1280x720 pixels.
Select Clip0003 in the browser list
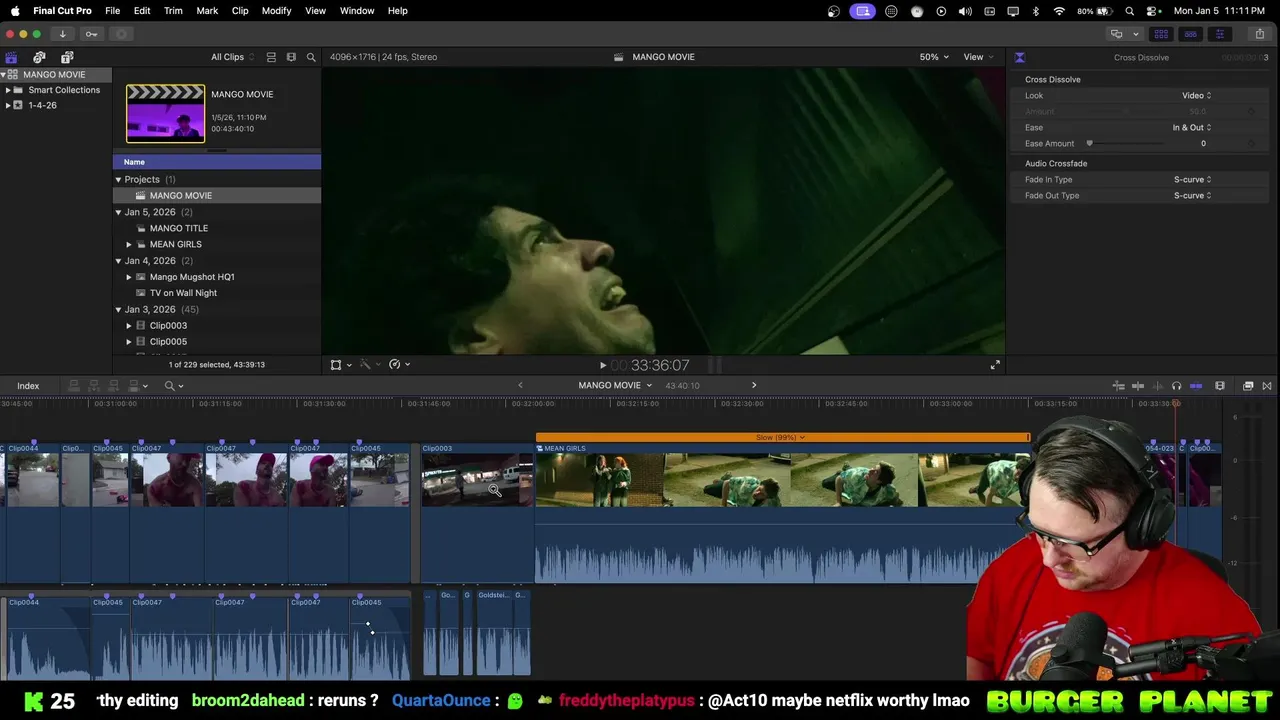click(x=217, y=326)
